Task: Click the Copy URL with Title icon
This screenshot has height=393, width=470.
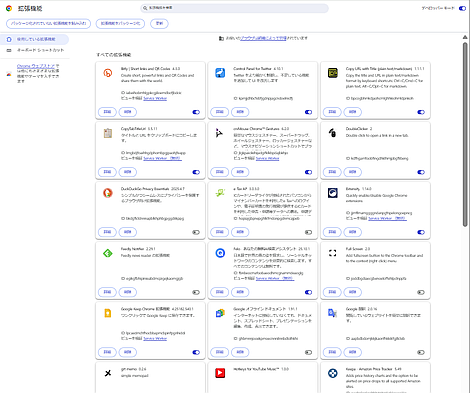Action: (333, 73)
